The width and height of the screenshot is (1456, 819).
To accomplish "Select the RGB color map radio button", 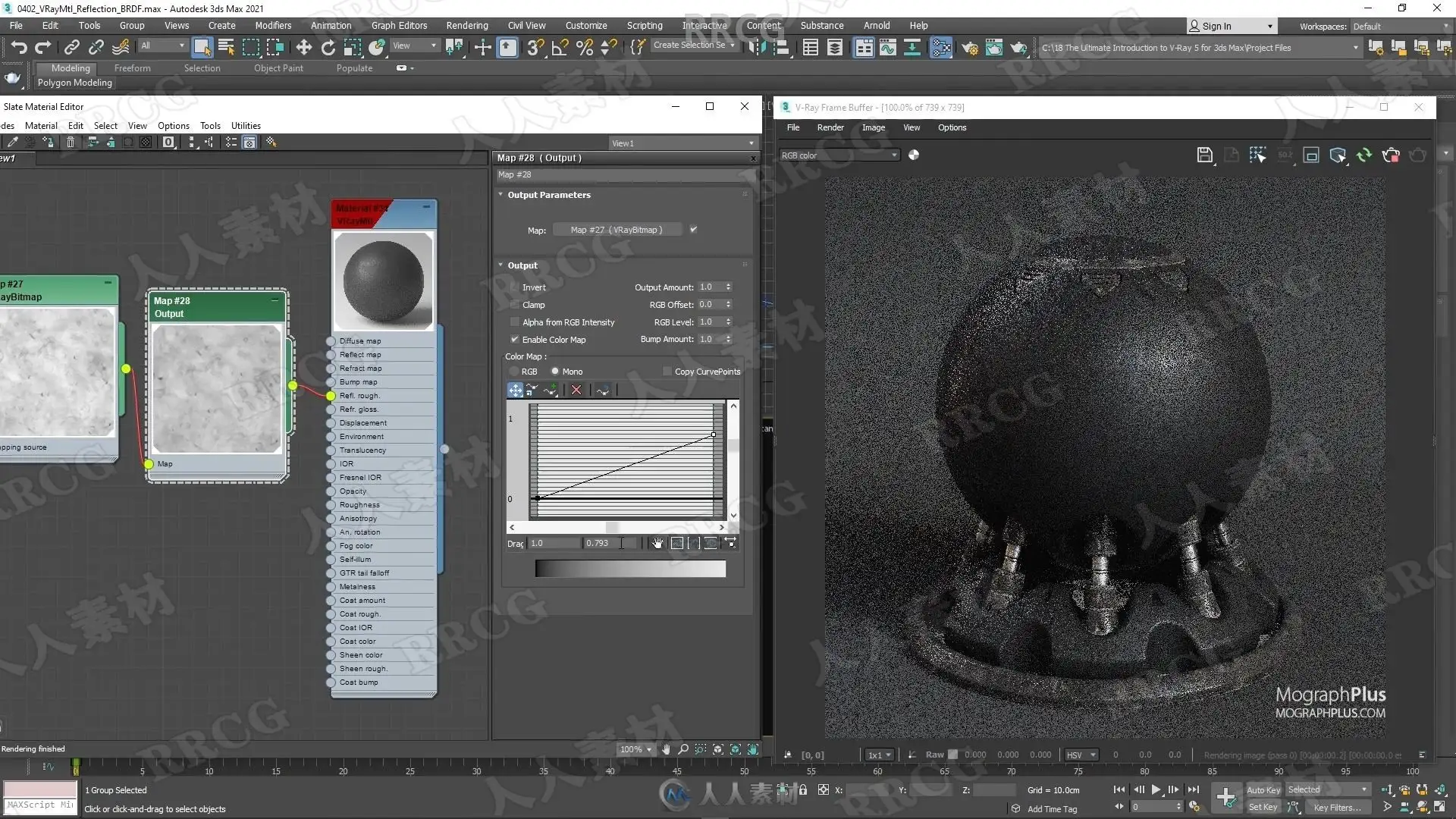I will (x=515, y=372).
